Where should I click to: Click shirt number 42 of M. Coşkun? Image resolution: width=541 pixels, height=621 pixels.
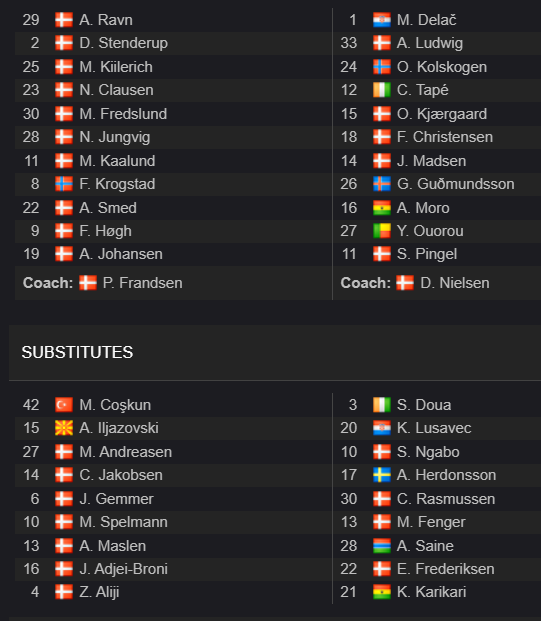[31, 405]
